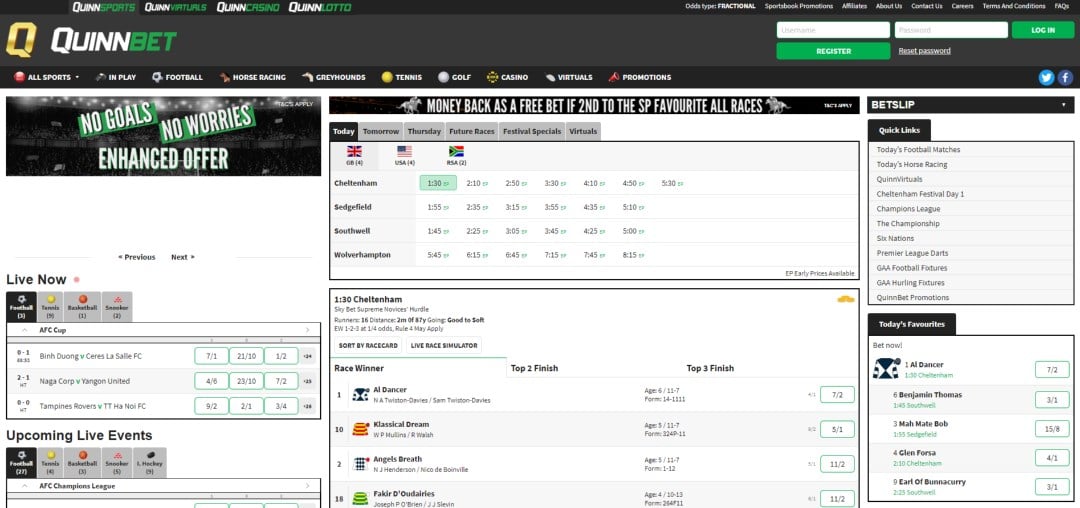Click the Tennis ball icon in navigation
The height and width of the screenshot is (508, 1080).
[x=387, y=77]
